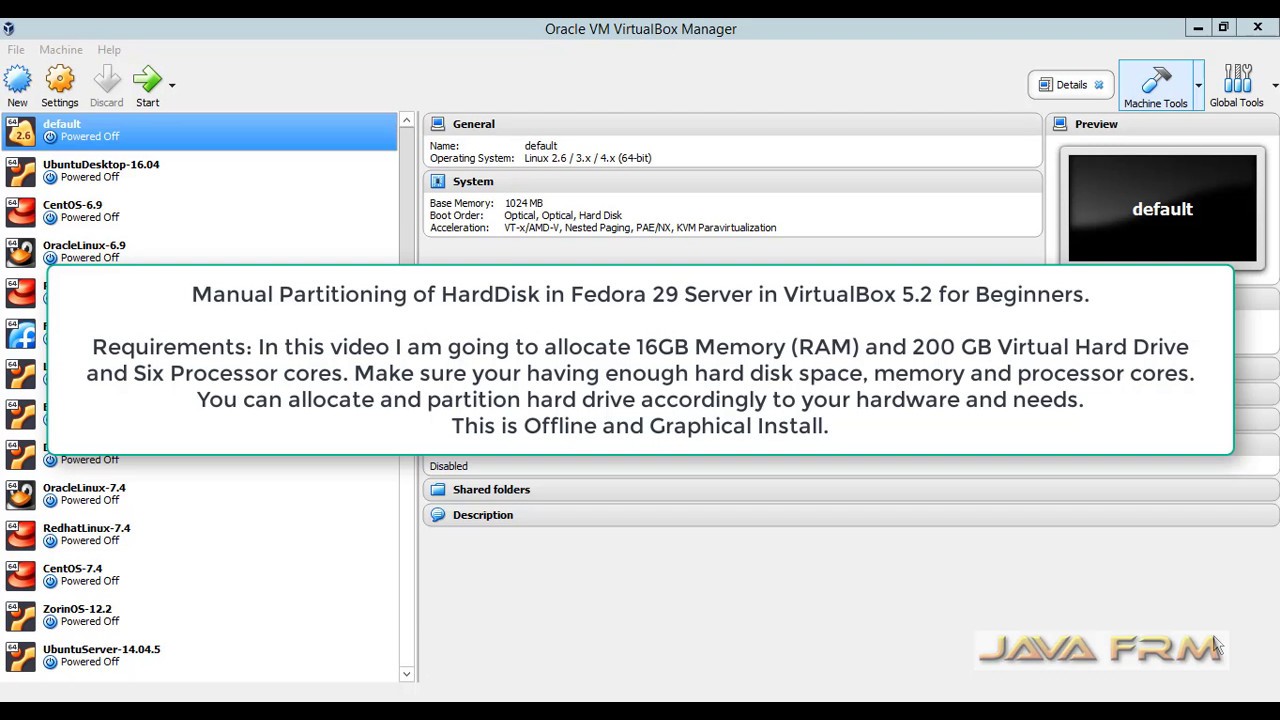Click Operating System value Linux 2.6
Screen dimensions: 1280x720
click(588, 158)
